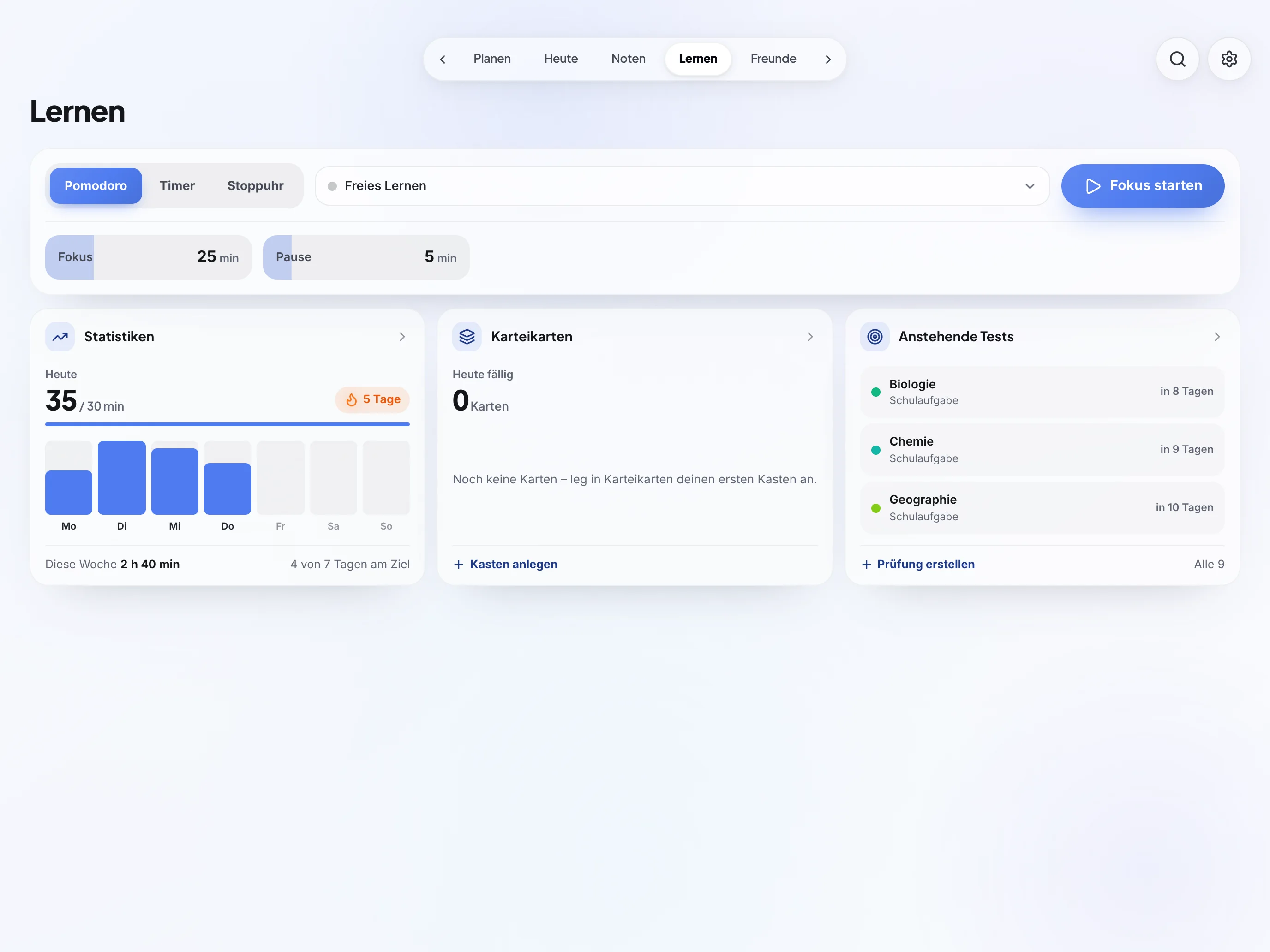Click the plus icon beside Kasten anlegen

[x=458, y=565]
